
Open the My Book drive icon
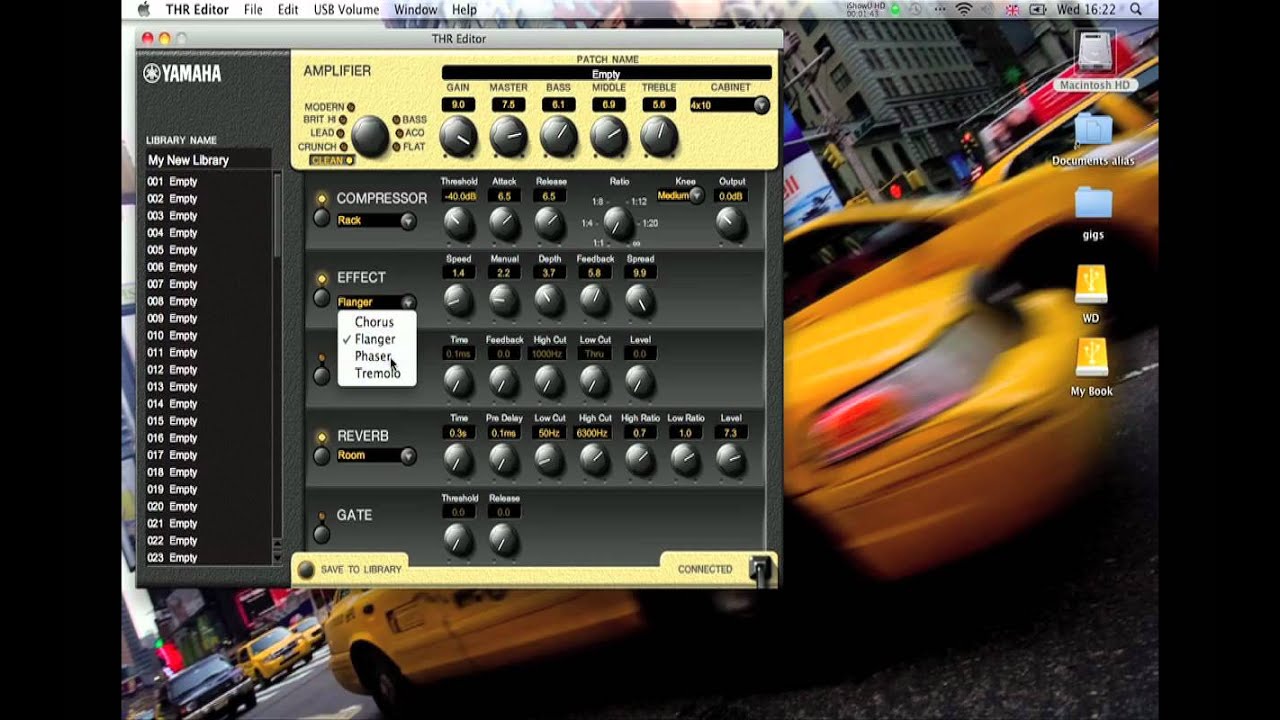[1091, 358]
